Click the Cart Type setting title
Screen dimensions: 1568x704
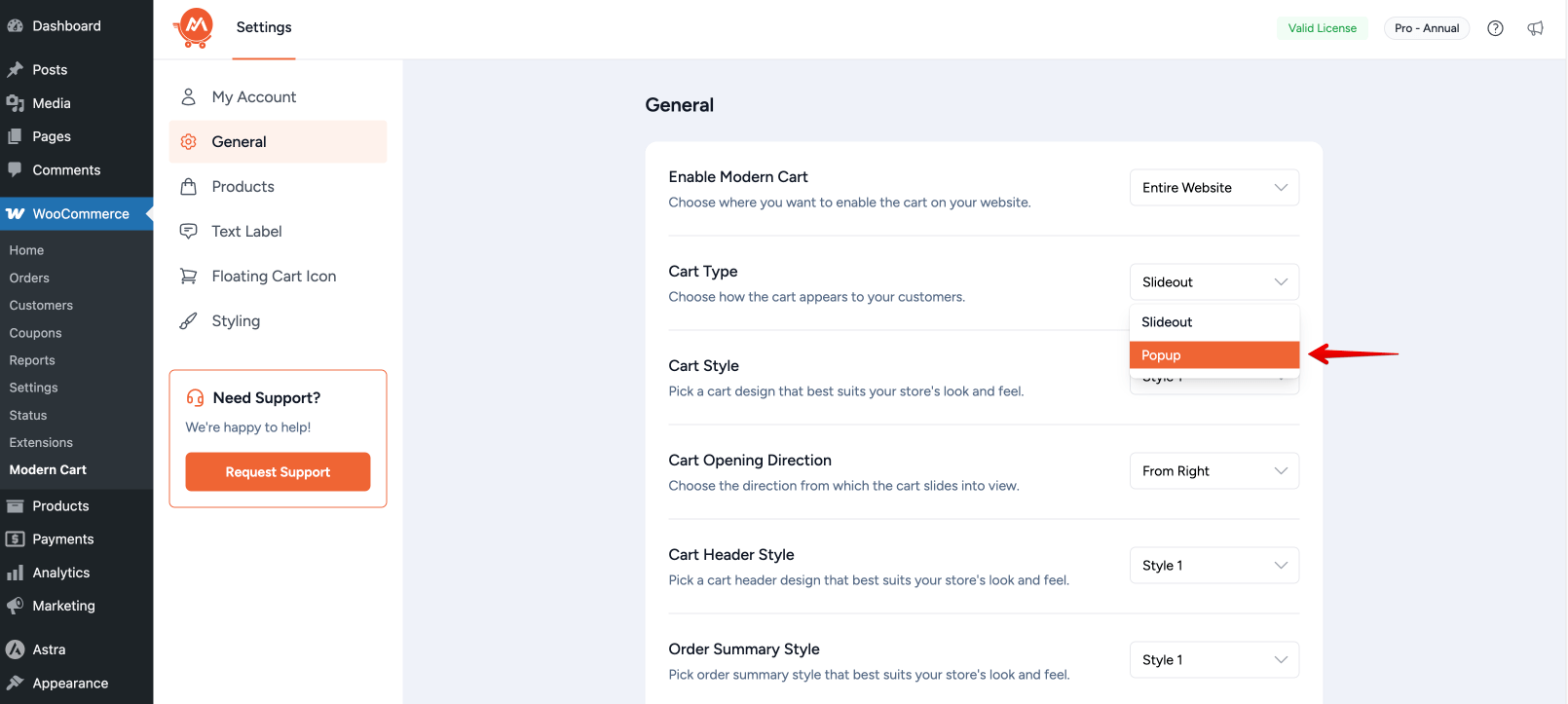pyautogui.click(x=703, y=271)
